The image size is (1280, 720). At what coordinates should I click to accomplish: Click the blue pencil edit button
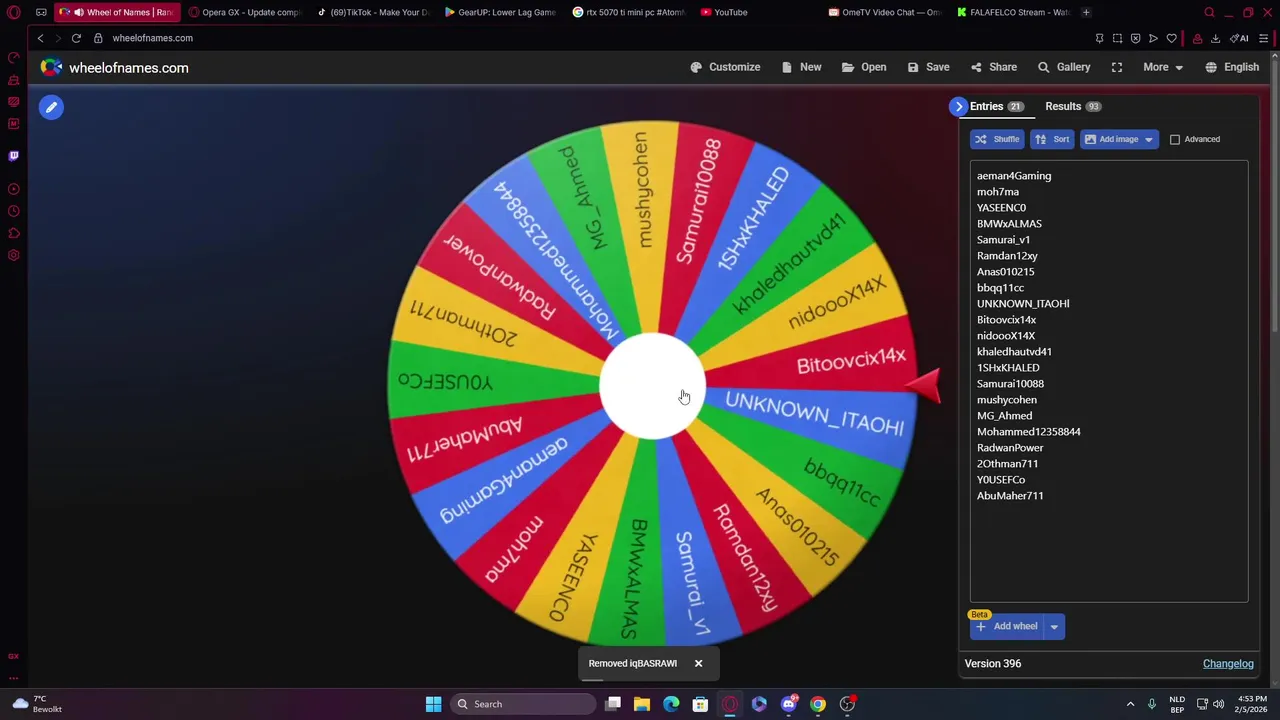(51, 107)
